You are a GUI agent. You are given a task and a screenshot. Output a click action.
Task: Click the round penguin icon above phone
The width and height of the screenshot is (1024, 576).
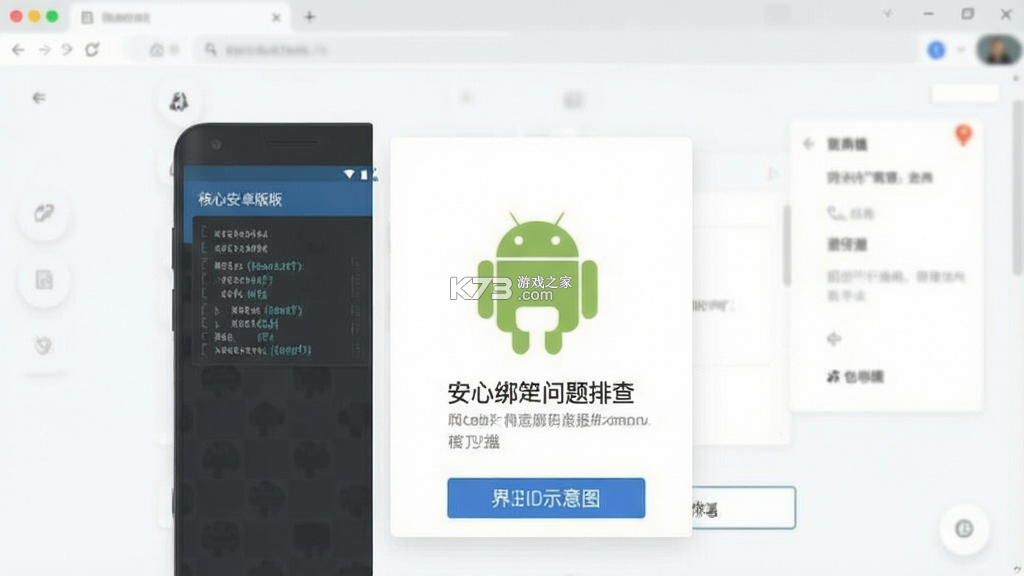pos(178,102)
